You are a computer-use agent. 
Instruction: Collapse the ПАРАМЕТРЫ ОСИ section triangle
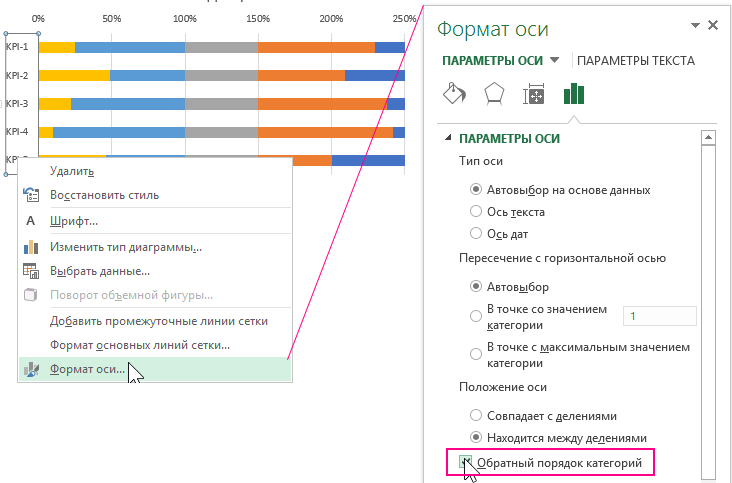pos(448,138)
